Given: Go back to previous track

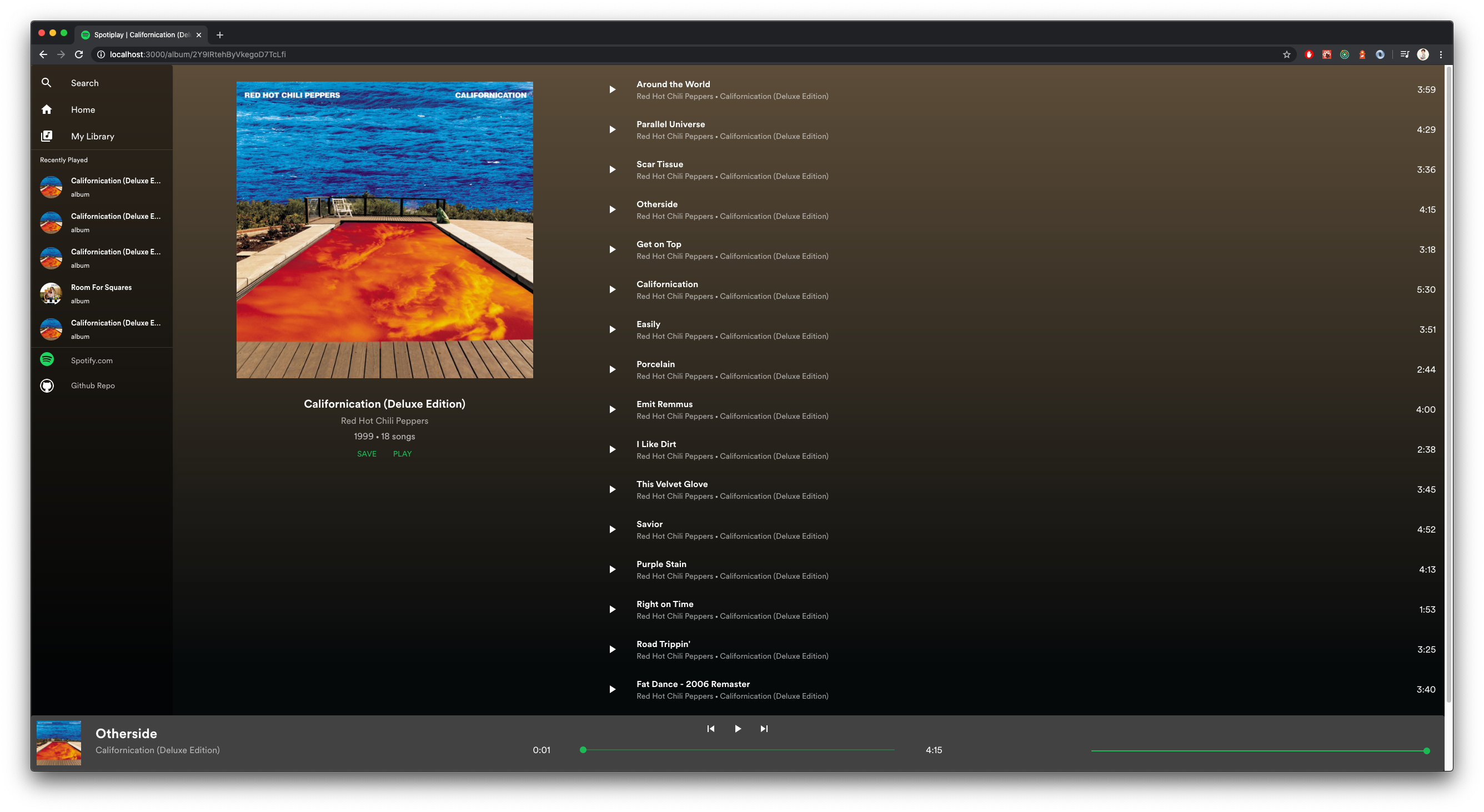Looking at the screenshot, I should (x=711, y=729).
